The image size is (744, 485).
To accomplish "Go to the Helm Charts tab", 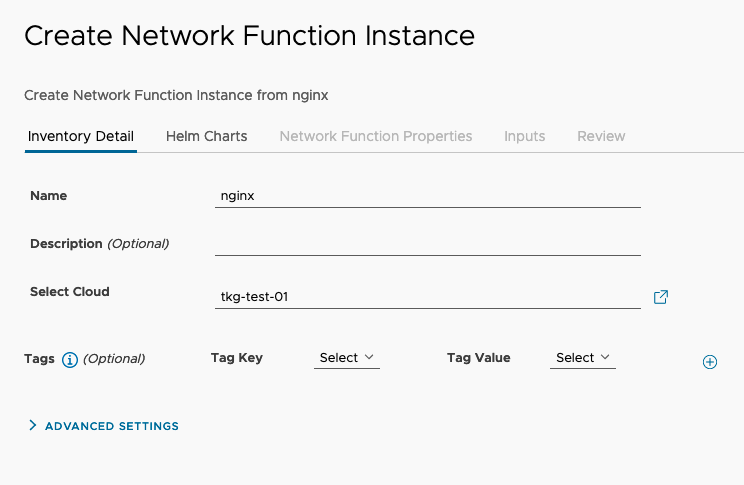I will [206, 137].
